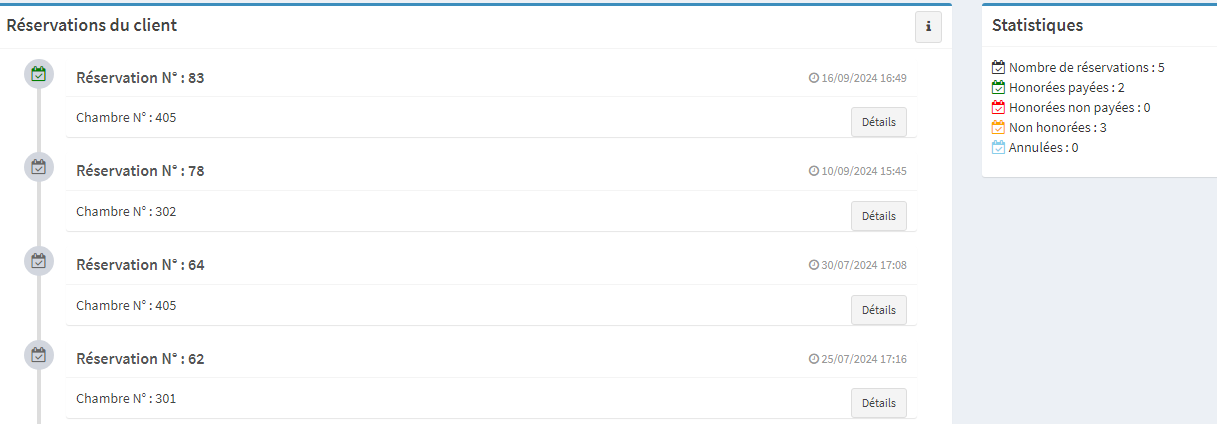Click the clock icon beside 30/07/2024 17:08

(814, 265)
